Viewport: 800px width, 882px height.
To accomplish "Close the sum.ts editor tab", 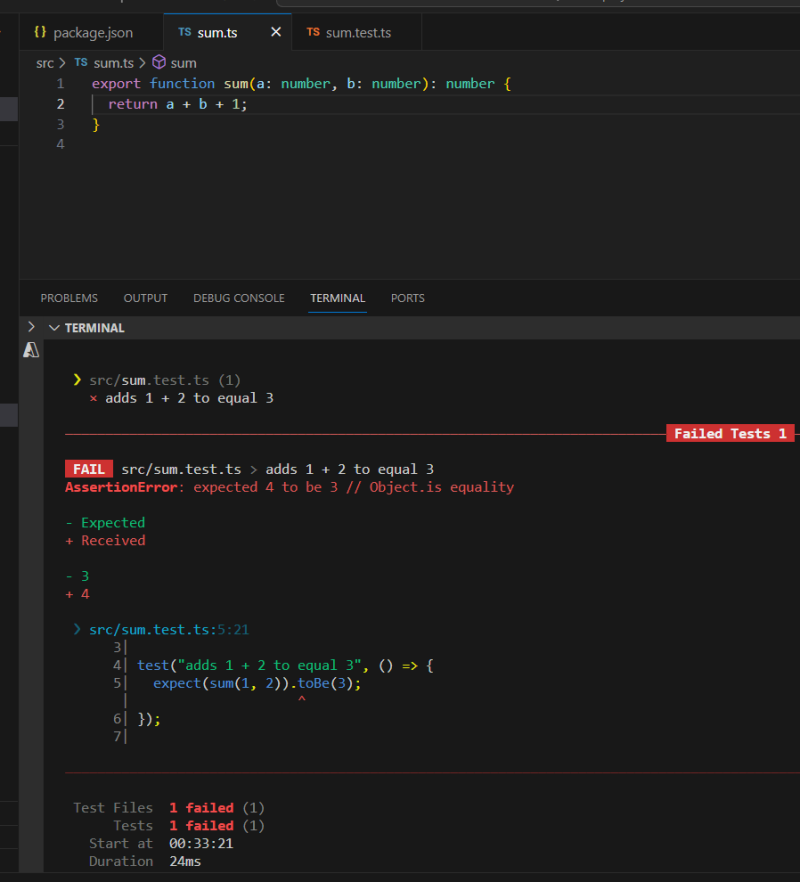I will (x=276, y=33).
